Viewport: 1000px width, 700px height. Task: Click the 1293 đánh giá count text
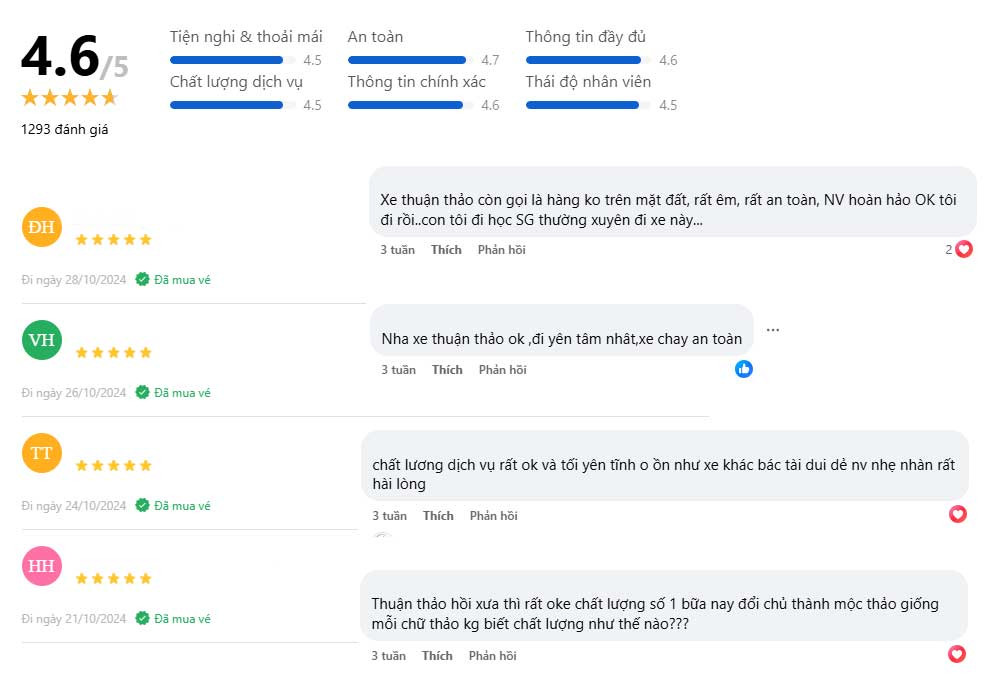click(64, 129)
